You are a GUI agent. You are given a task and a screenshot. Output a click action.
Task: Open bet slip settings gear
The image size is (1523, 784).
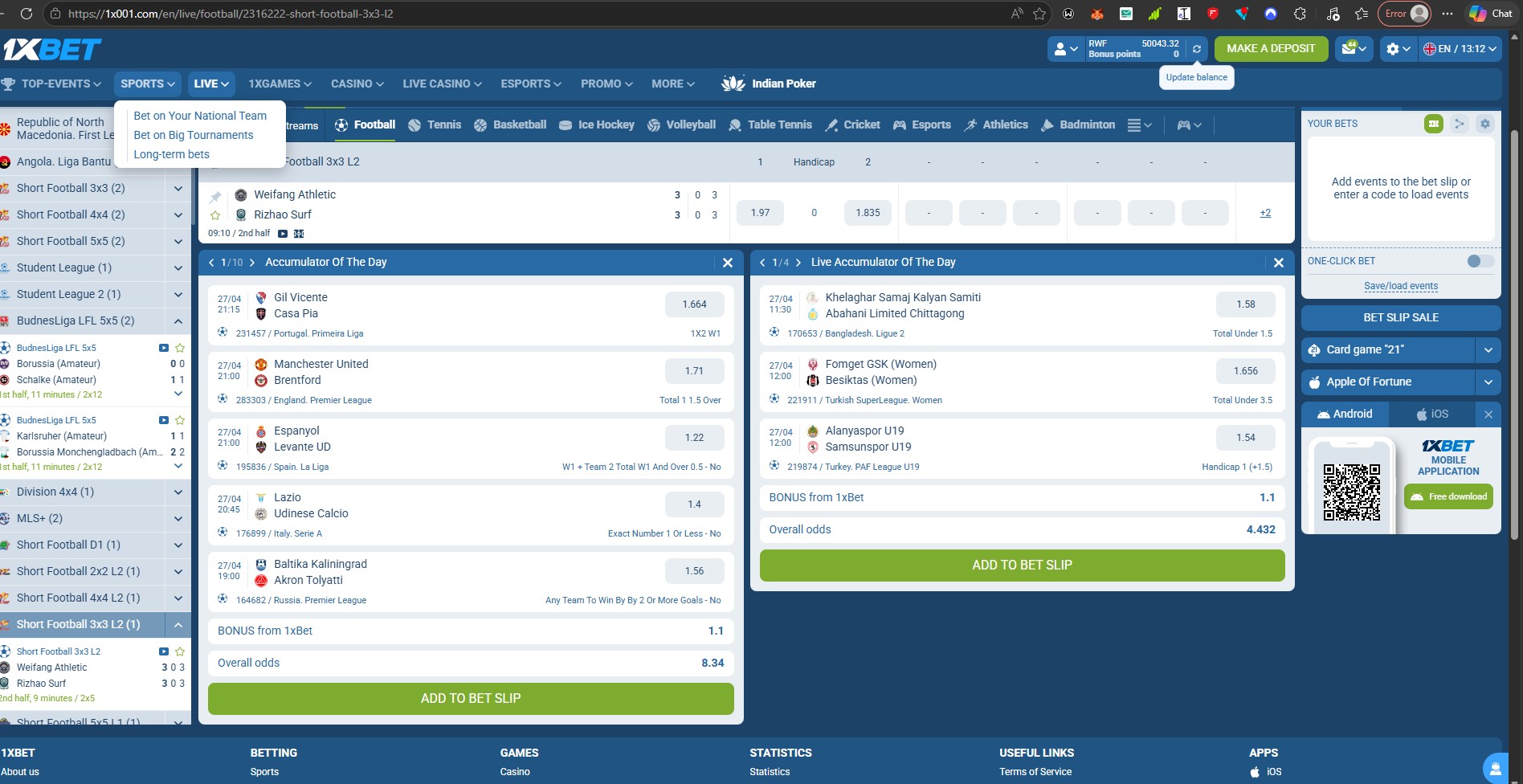(1484, 124)
